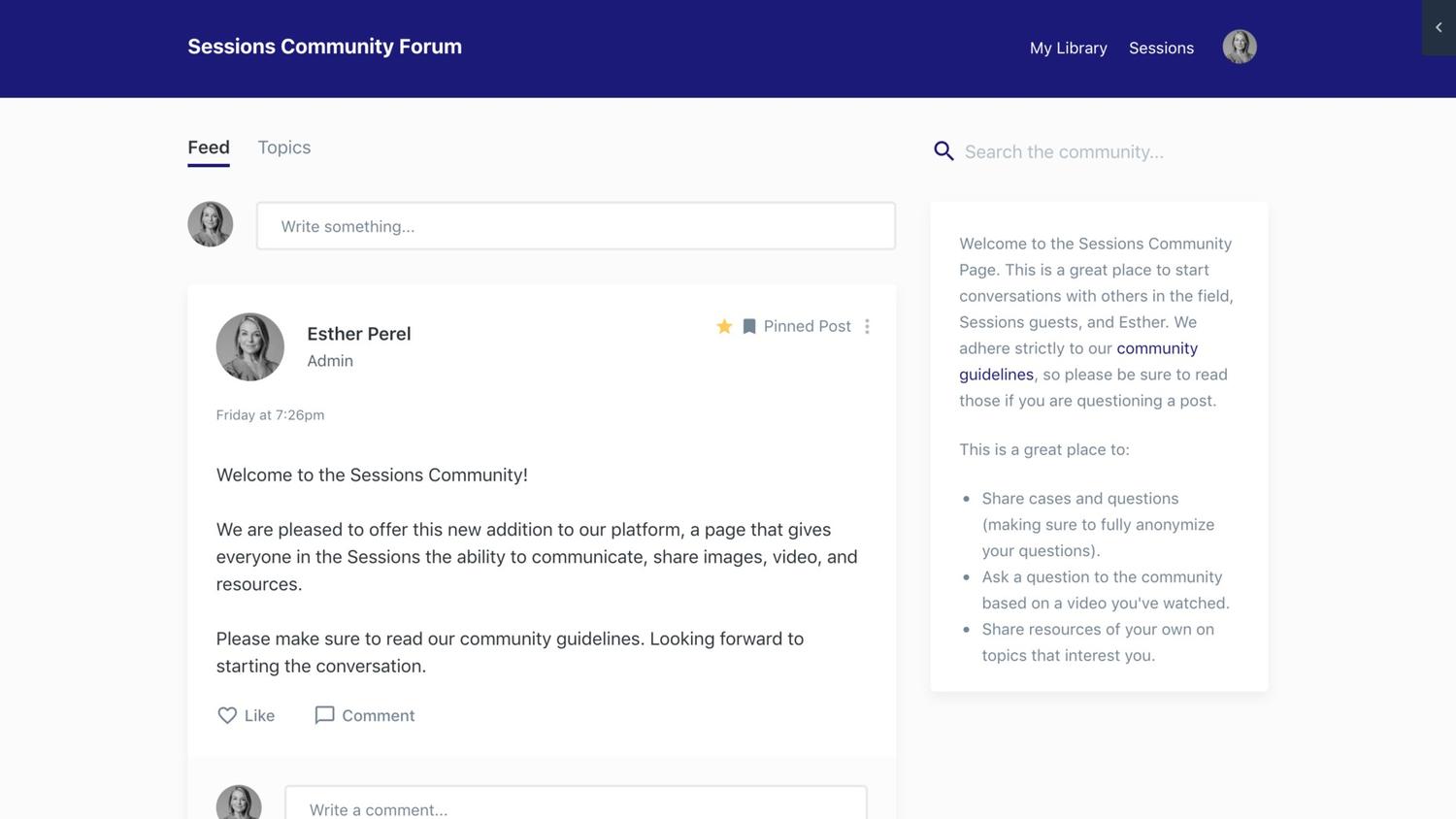Image resolution: width=1456 pixels, height=819 pixels.
Task: Open the community guidelines link
Action: click(1156, 348)
